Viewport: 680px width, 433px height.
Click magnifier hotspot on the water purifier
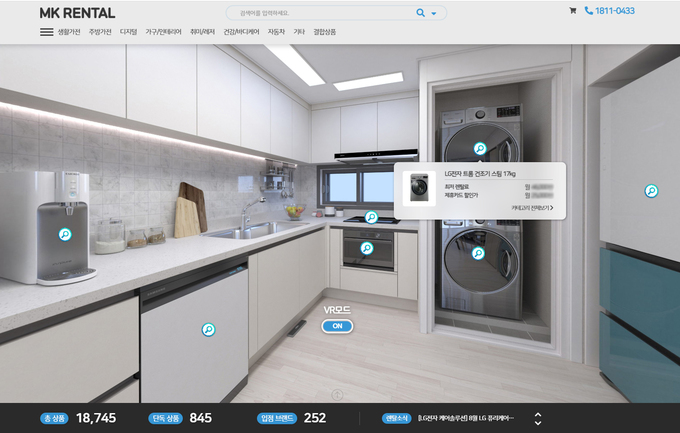(x=65, y=235)
